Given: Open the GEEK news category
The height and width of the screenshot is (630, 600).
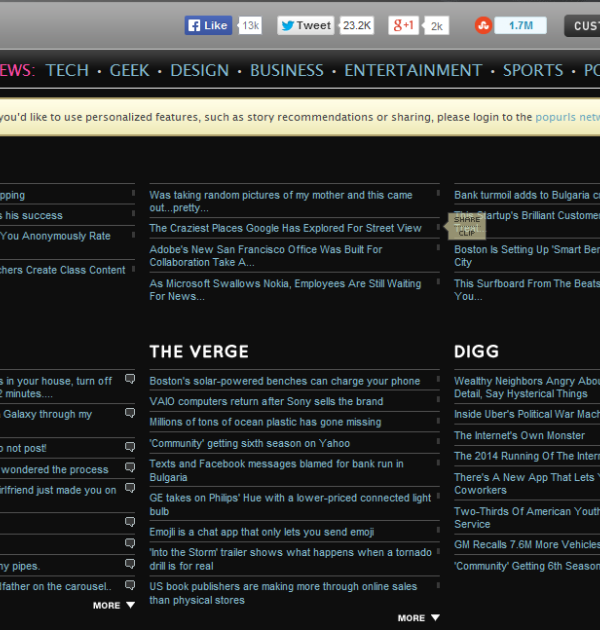Looking at the screenshot, I should [129, 70].
